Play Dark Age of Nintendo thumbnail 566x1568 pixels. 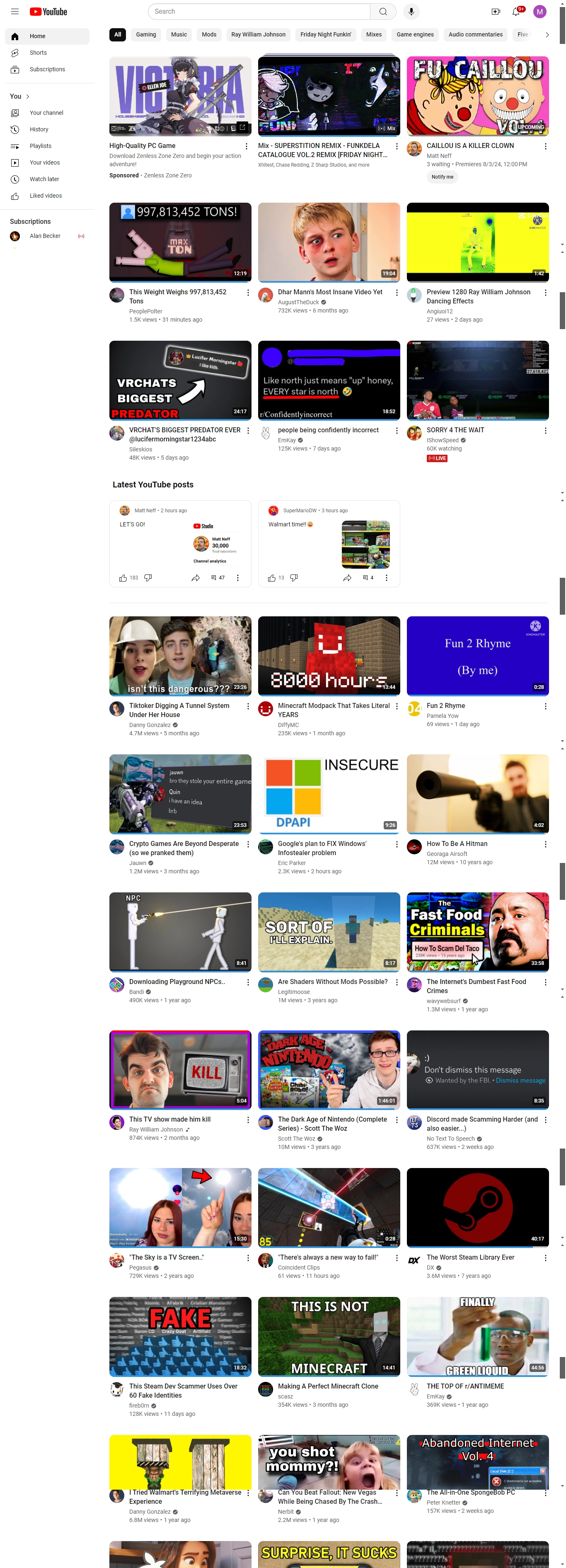coord(329,1069)
